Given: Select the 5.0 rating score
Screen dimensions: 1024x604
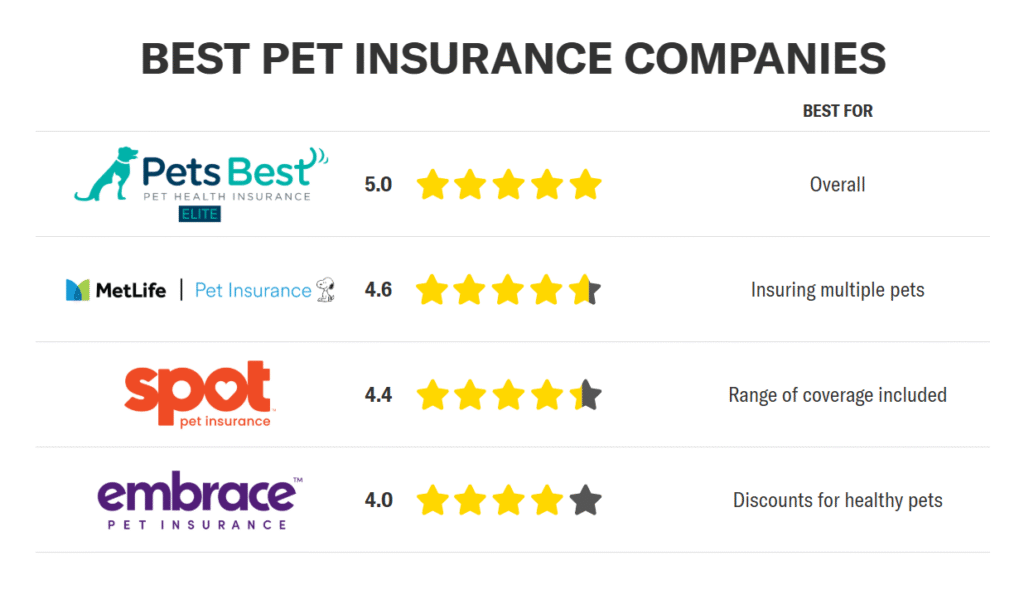Looking at the screenshot, I should click(378, 185).
